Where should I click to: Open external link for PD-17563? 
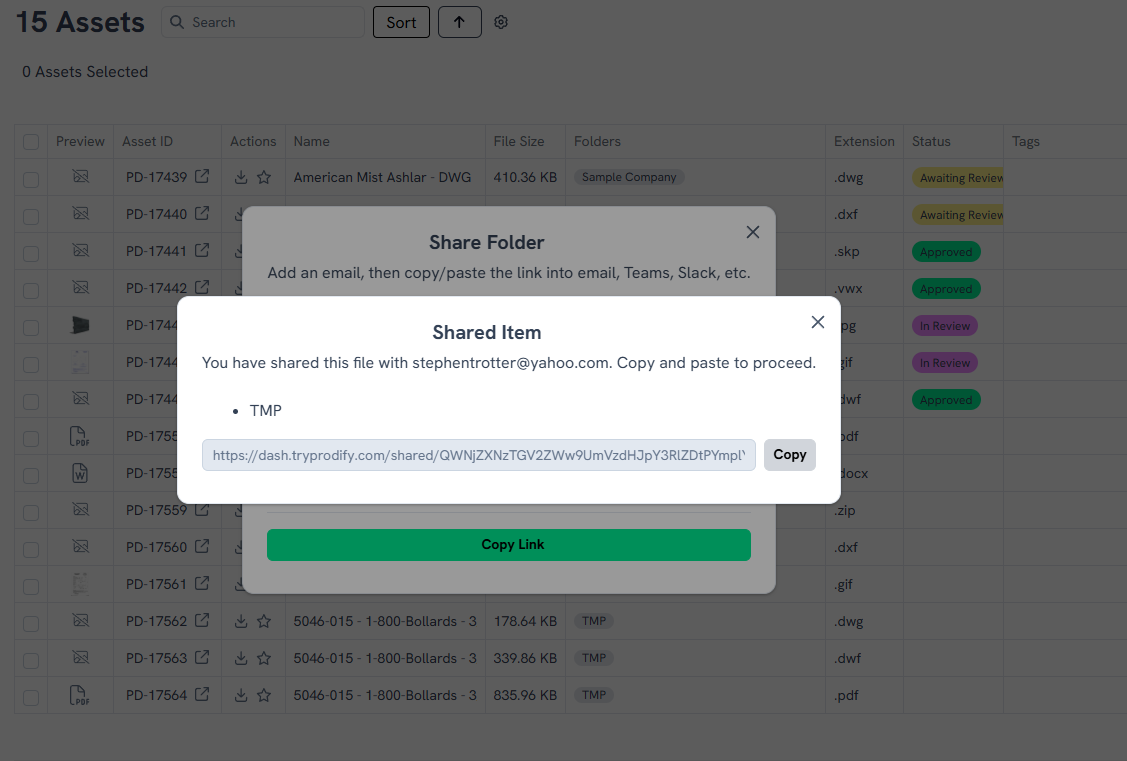pos(202,658)
